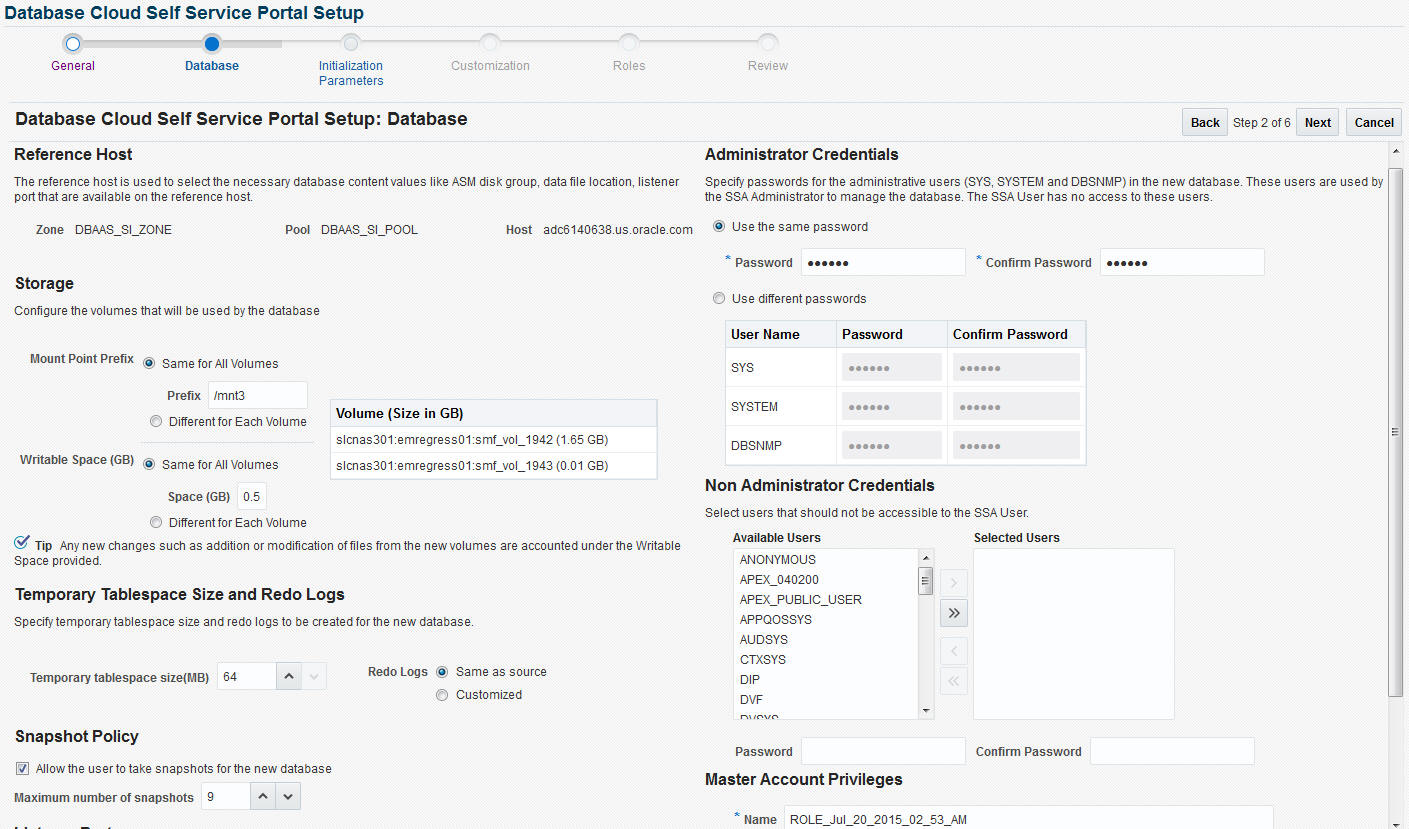Focus the Non Administrator Password field

(x=883, y=751)
